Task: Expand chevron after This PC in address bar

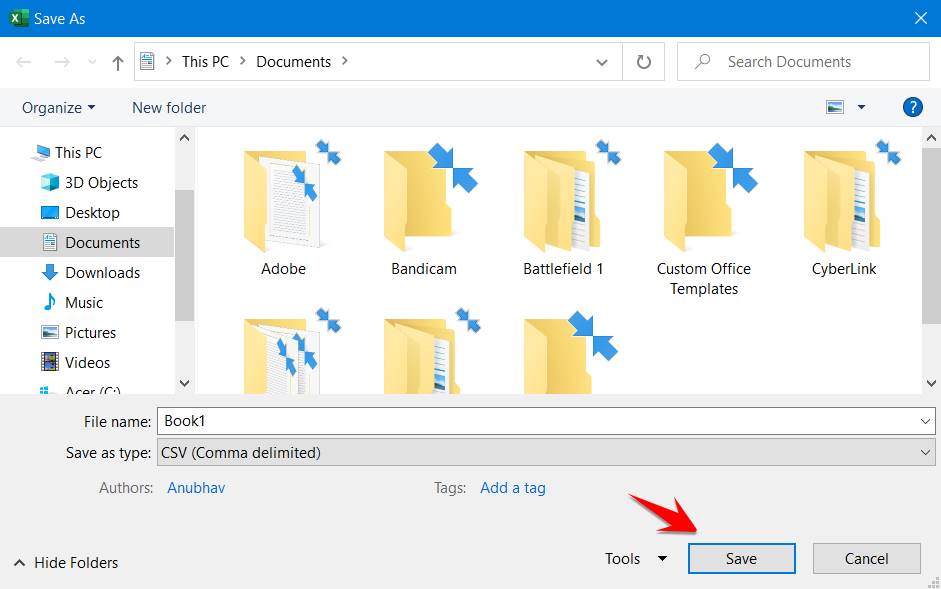Action: point(243,61)
